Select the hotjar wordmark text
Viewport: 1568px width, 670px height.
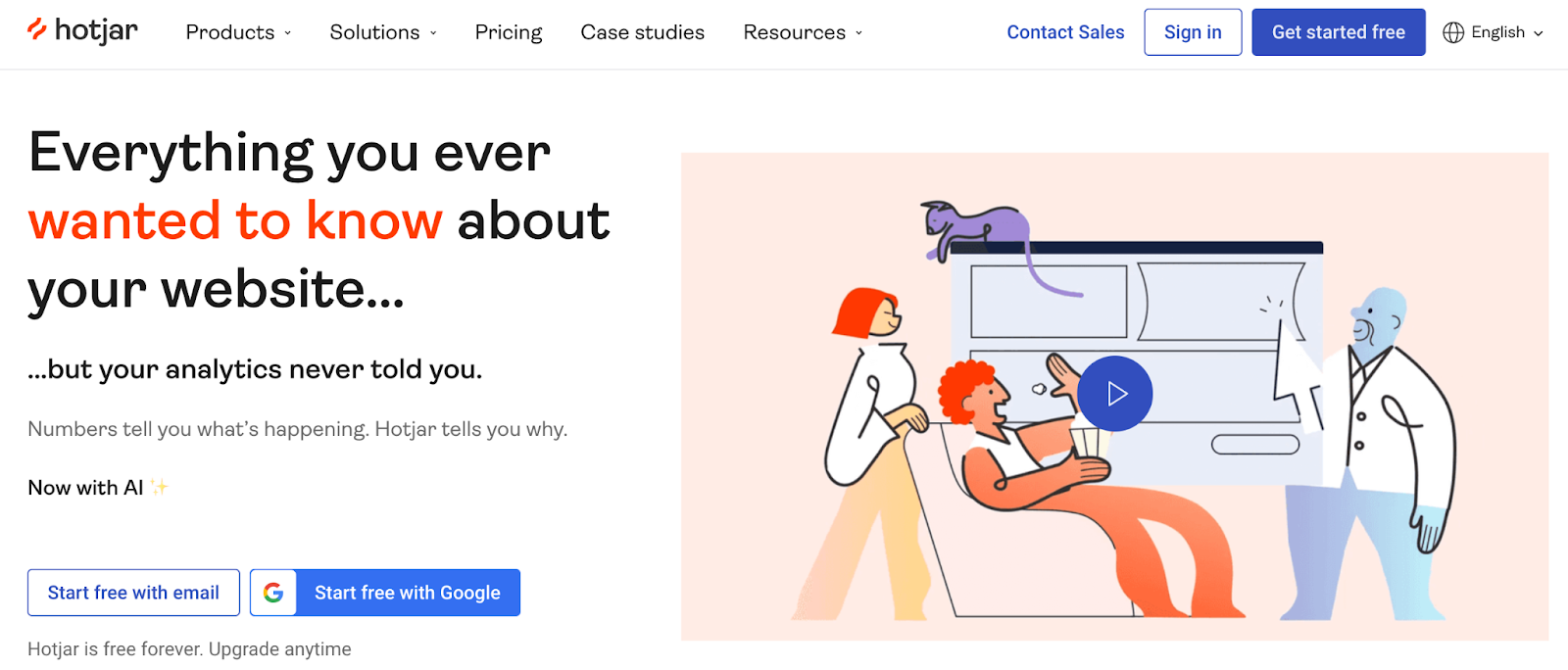click(x=98, y=30)
